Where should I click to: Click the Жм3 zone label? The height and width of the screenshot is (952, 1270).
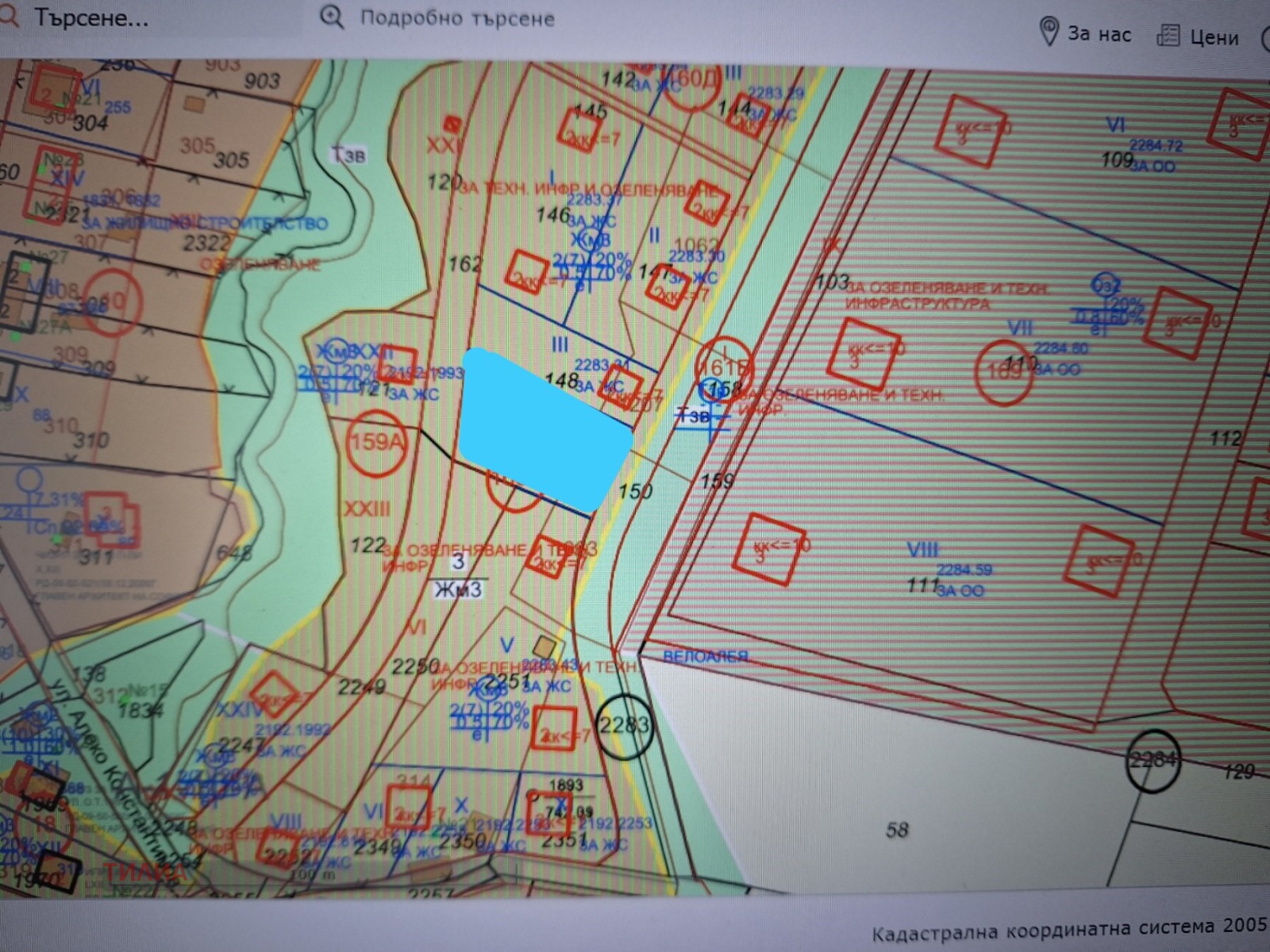click(x=459, y=589)
